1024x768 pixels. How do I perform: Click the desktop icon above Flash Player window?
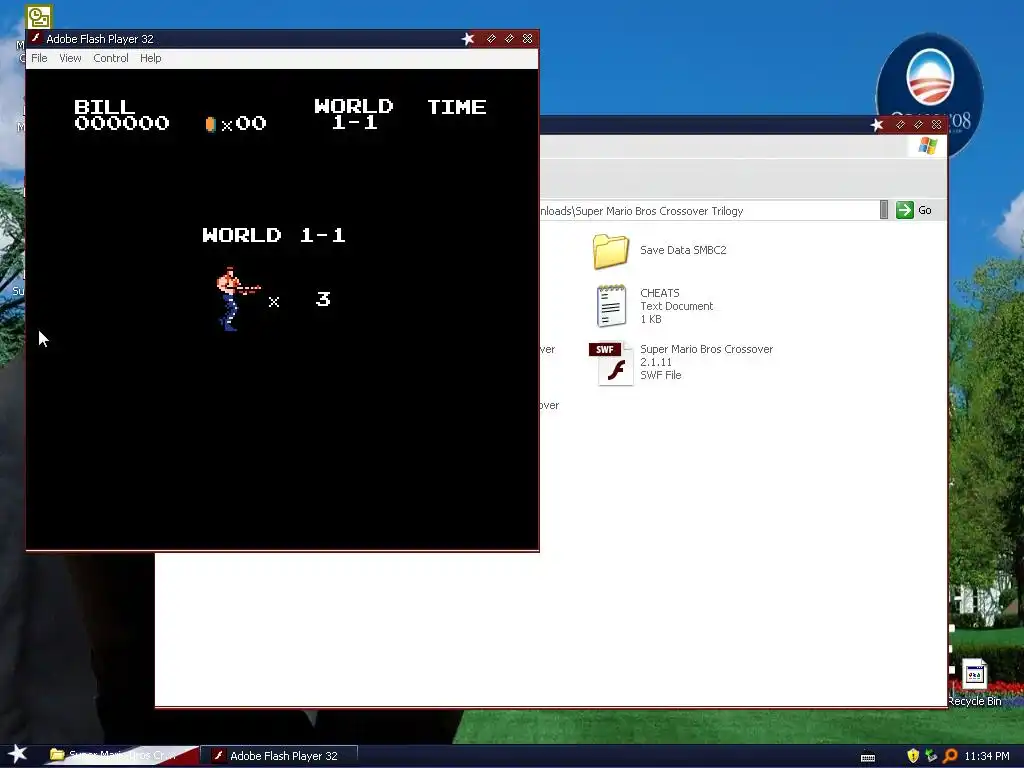(39, 16)
